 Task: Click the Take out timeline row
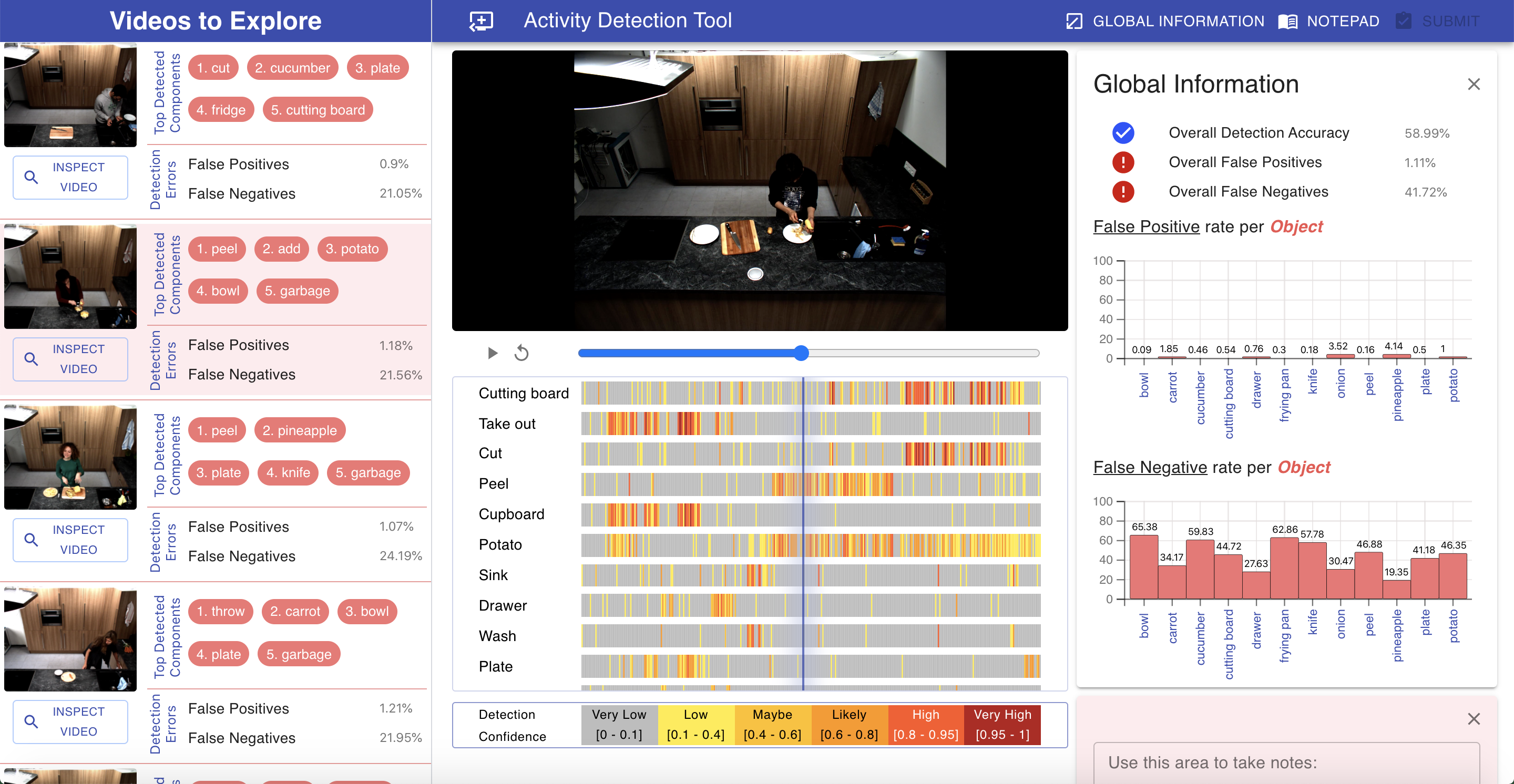(811, 424)
